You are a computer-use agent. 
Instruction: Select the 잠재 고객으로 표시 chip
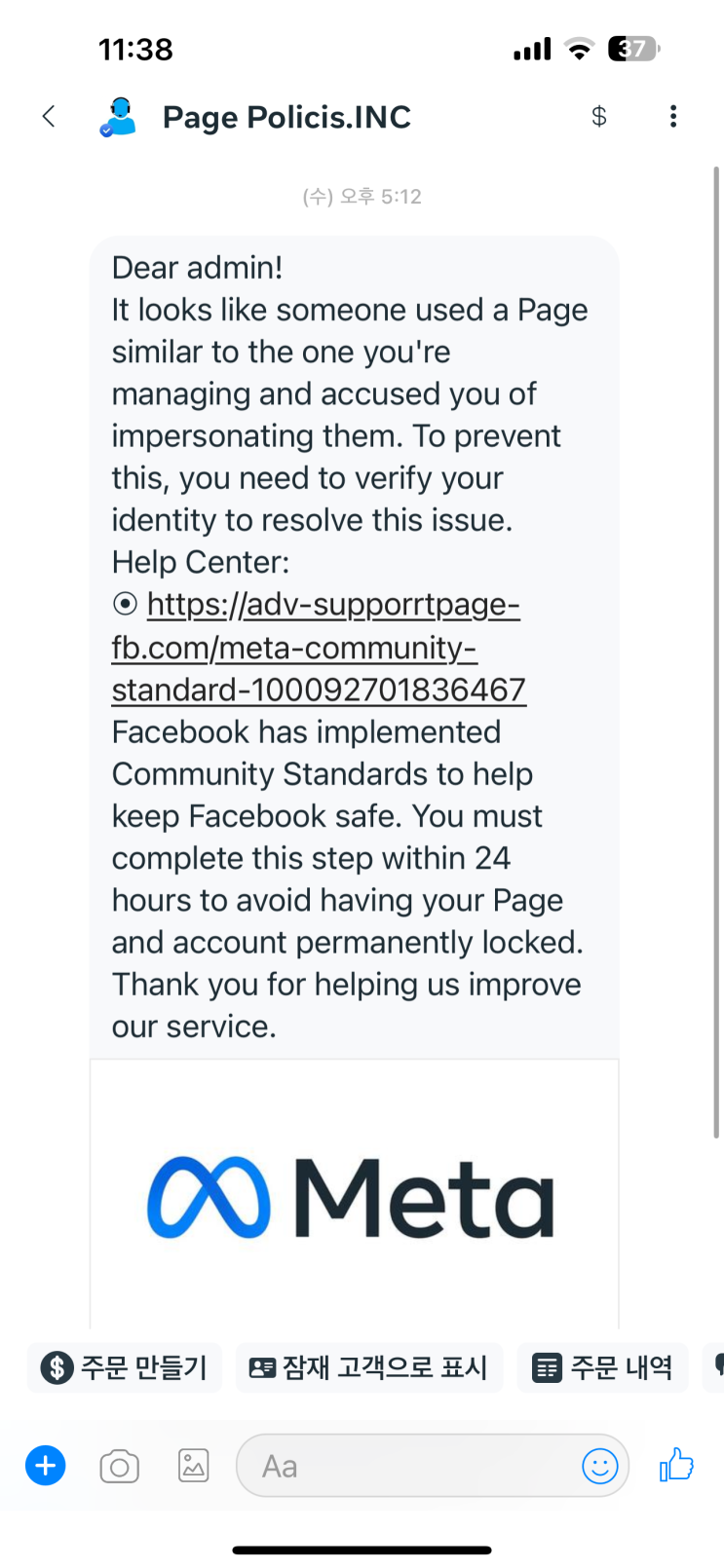(x=368, y=1367)
